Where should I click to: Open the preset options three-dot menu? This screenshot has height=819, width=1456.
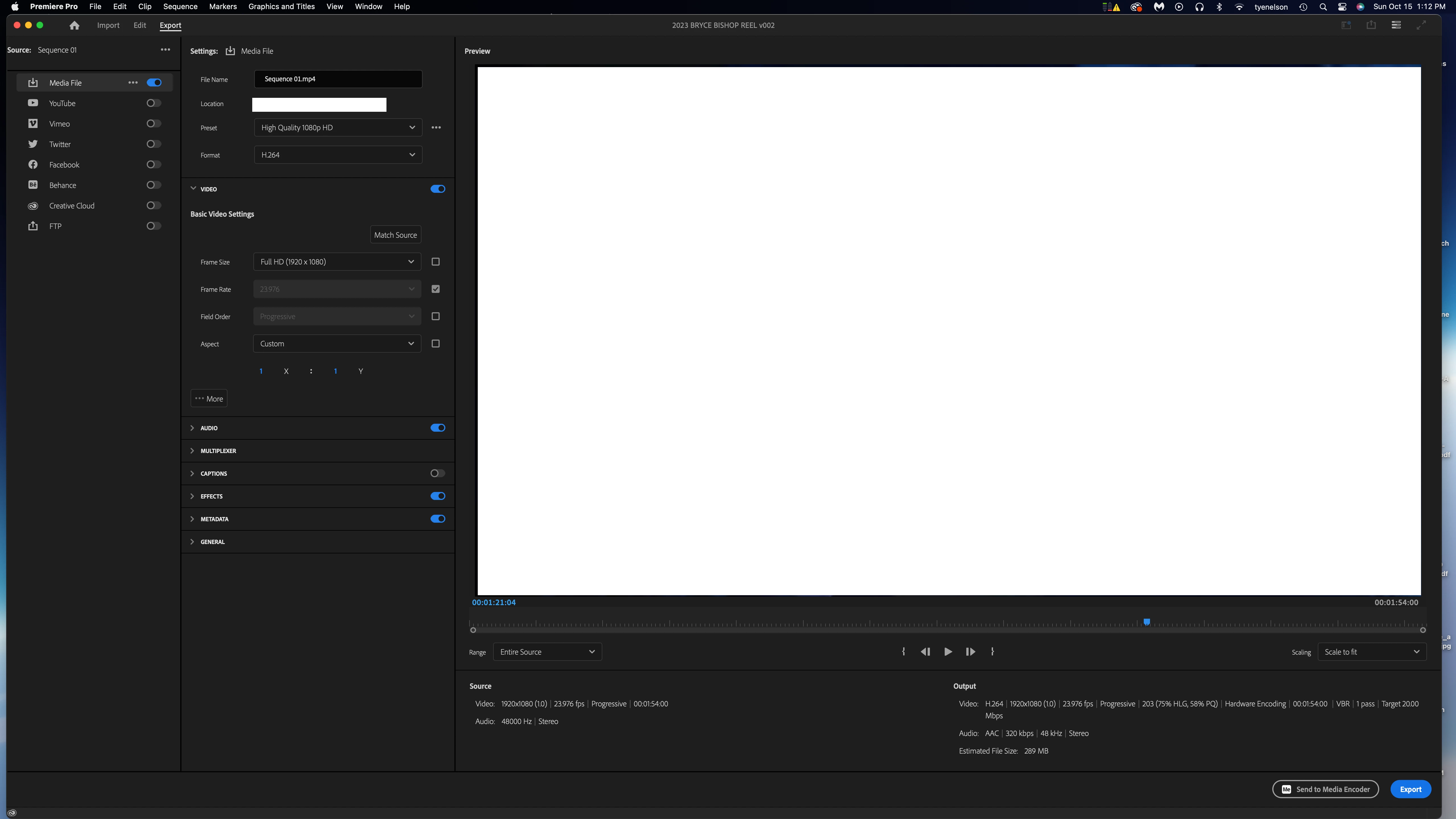click(x=436, y=128)
